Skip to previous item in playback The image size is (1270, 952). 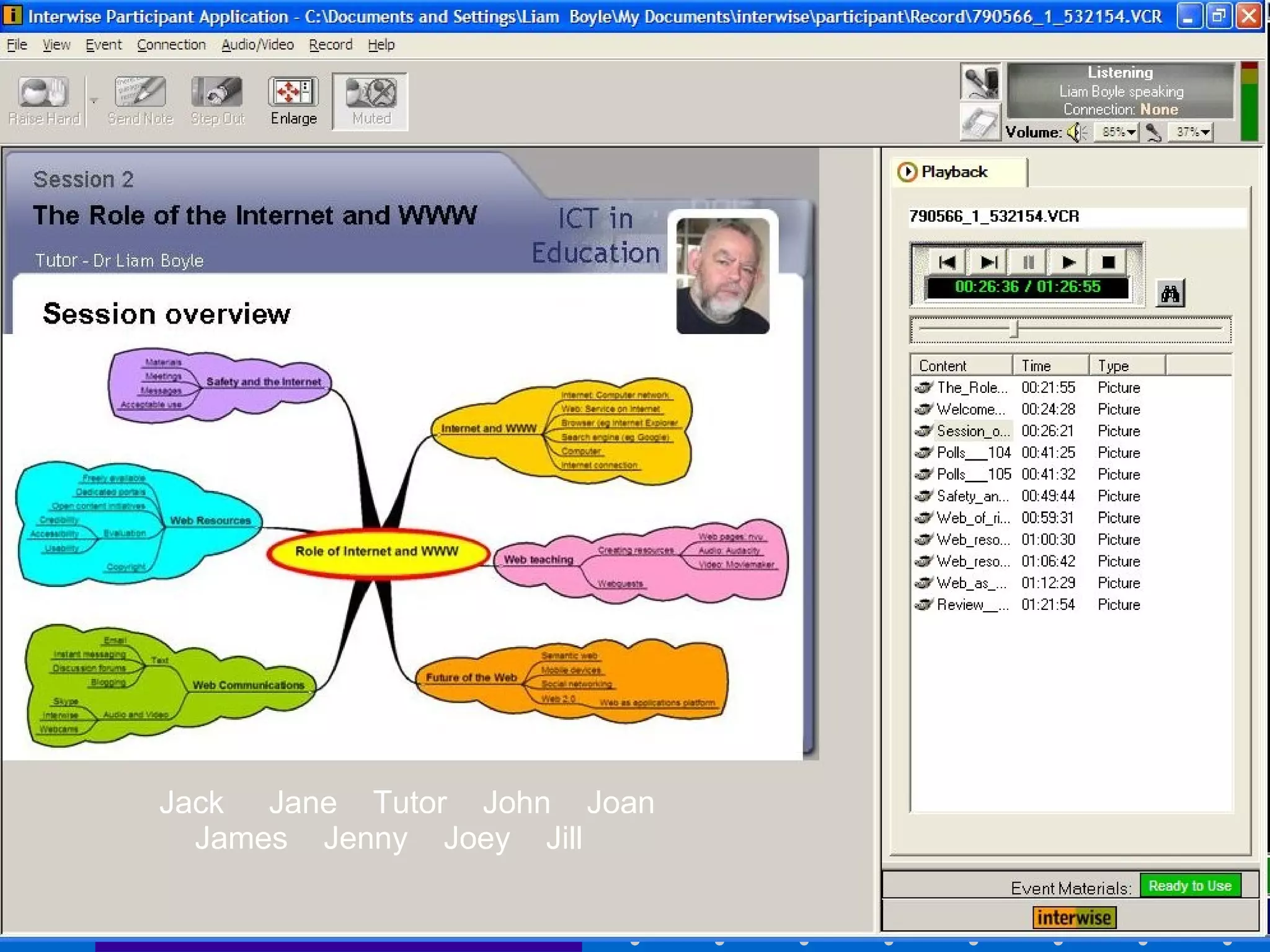pos(947,262)
